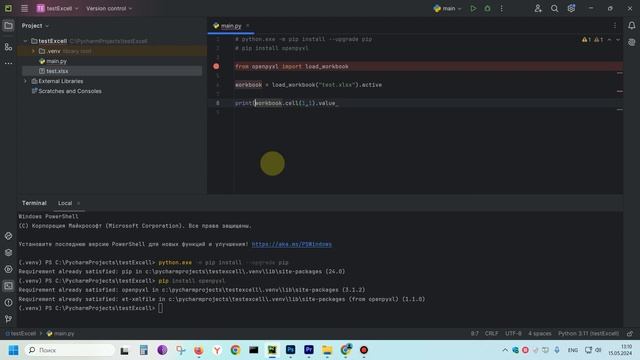This screenshot has width=640, height=360.
Task: Open the testExcell project dropdown
Action: [57, 8]
